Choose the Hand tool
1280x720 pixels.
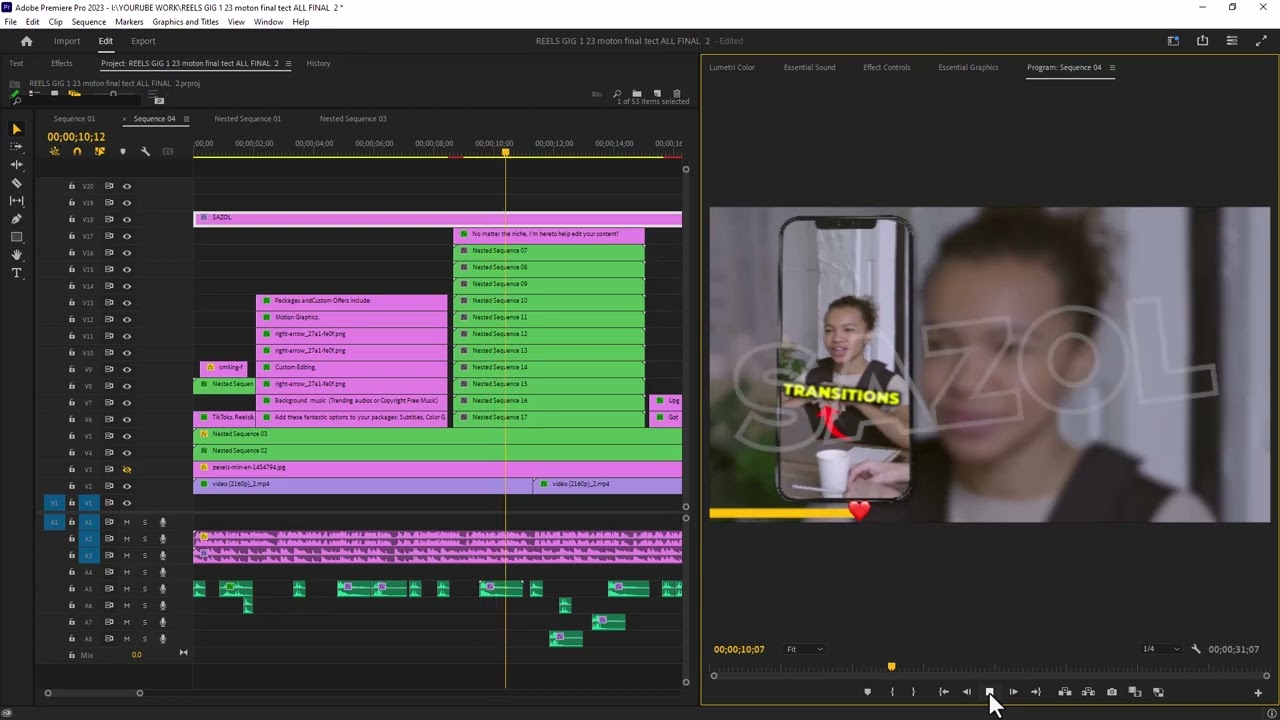pyautogui.click(x=16, y=255)
